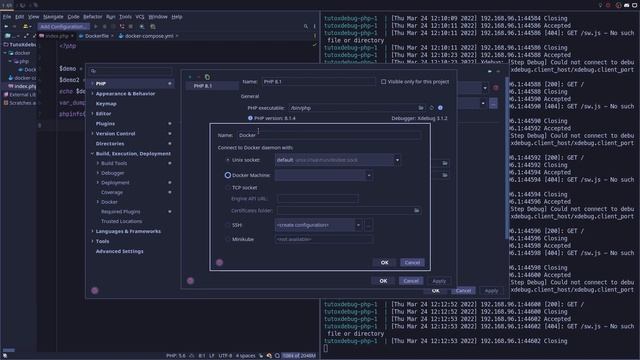640x360 pixels.
Task: Click the ellipsis button next to SSH dropdown
Action: (x=368, y=225)
